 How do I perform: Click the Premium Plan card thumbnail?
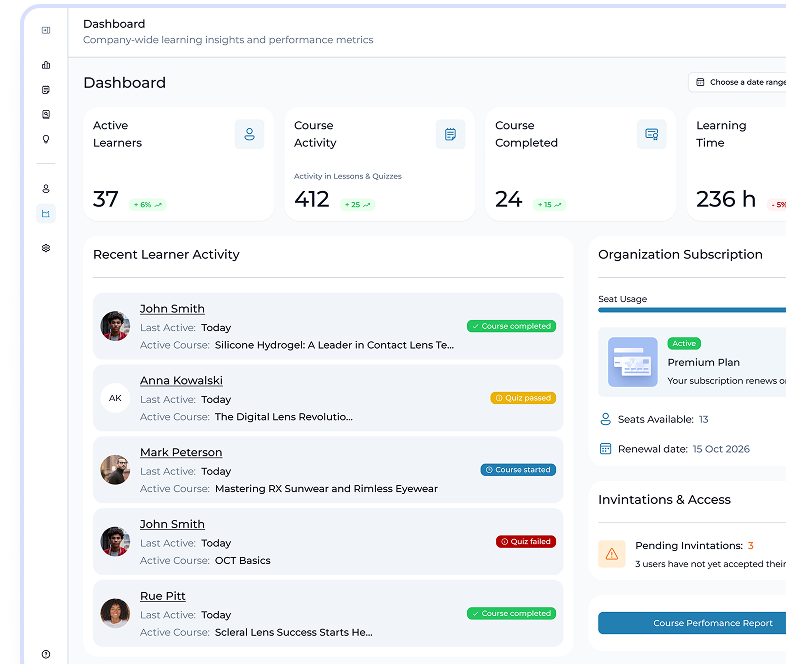[632, 362]
